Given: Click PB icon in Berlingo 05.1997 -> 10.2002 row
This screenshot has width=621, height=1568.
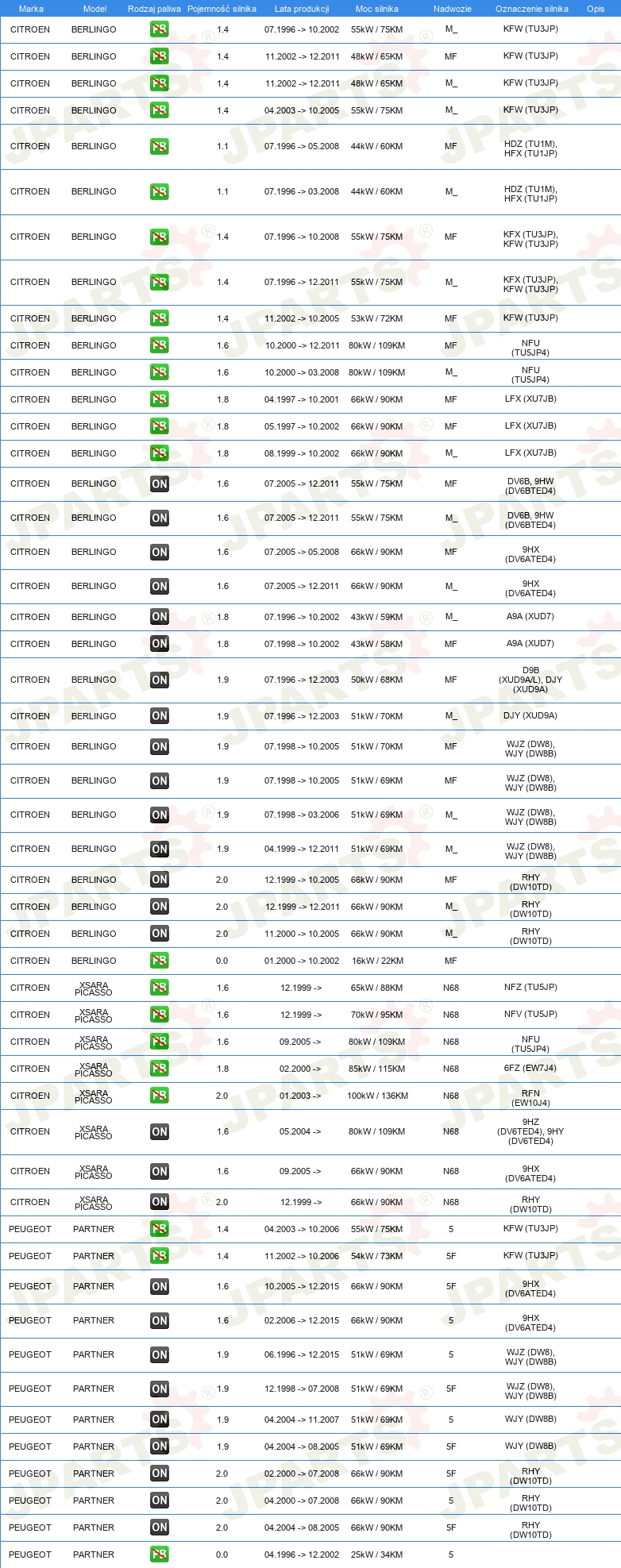Looking at the screenshot, I should coord(160,426).
